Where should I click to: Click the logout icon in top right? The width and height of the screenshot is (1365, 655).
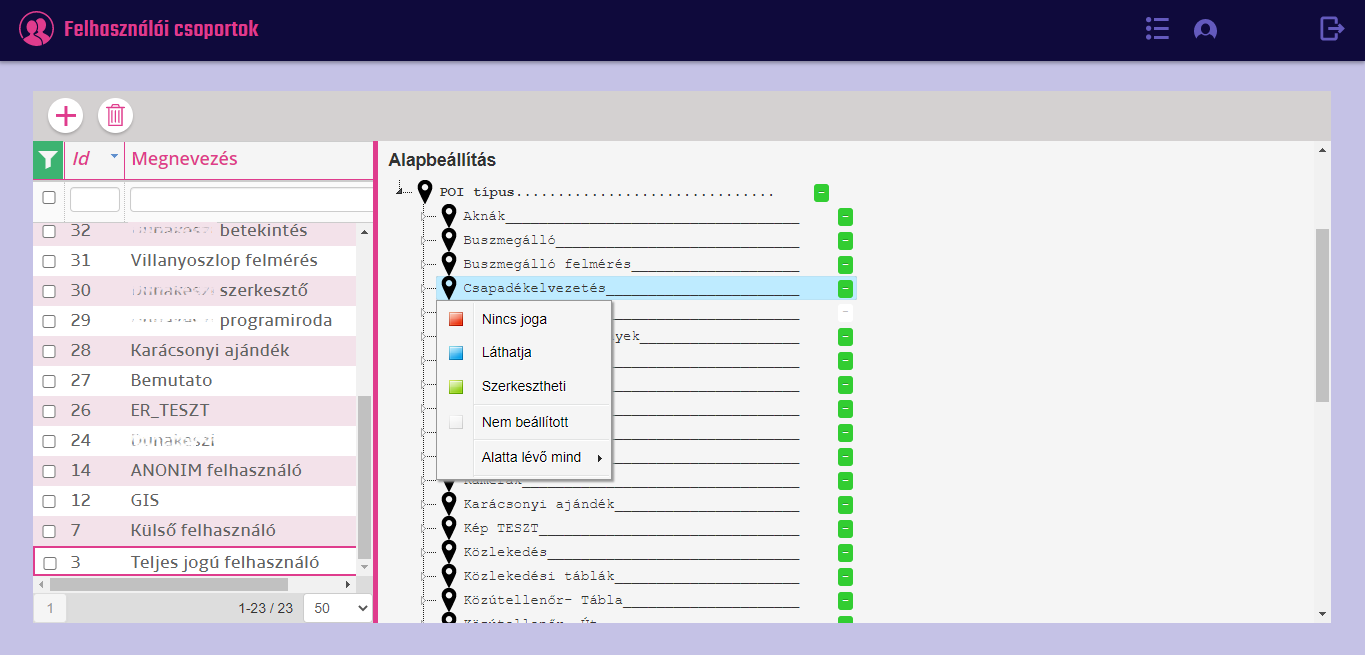coord(1332,29)
